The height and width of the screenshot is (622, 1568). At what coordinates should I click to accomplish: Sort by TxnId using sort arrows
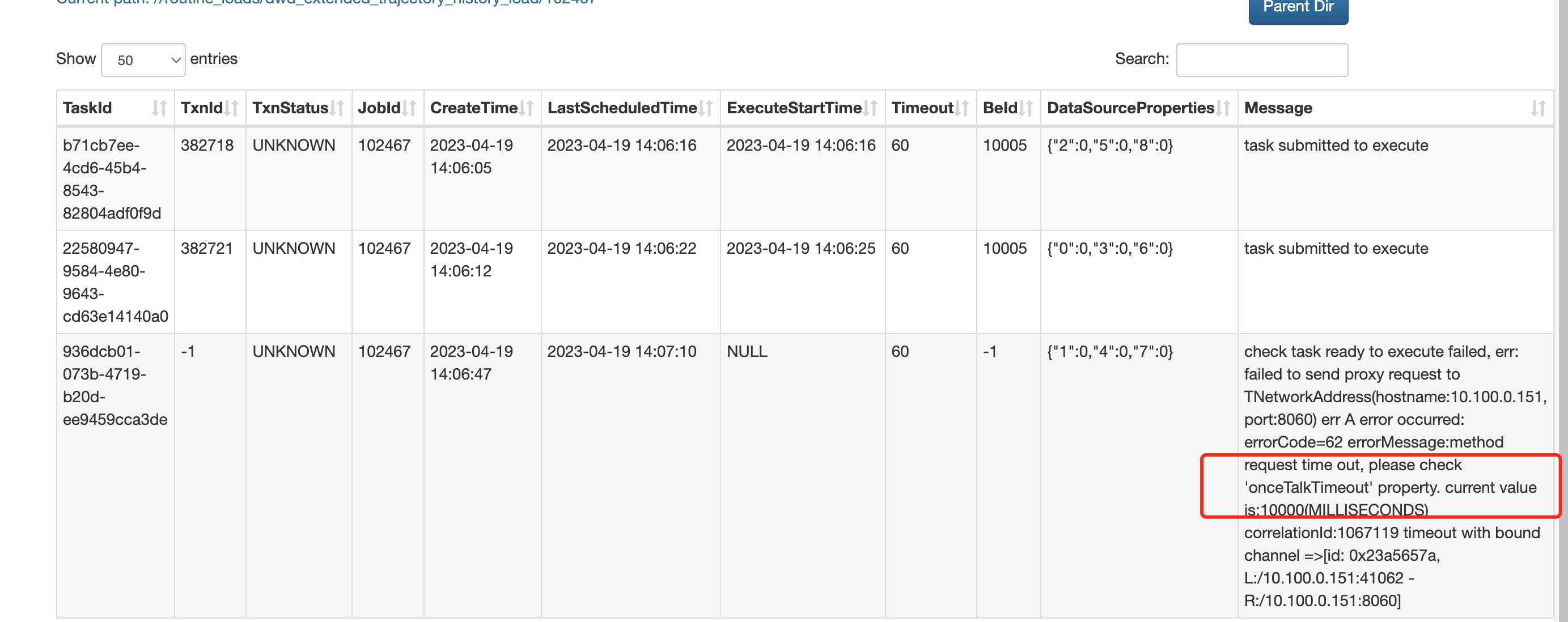[231, 108]
